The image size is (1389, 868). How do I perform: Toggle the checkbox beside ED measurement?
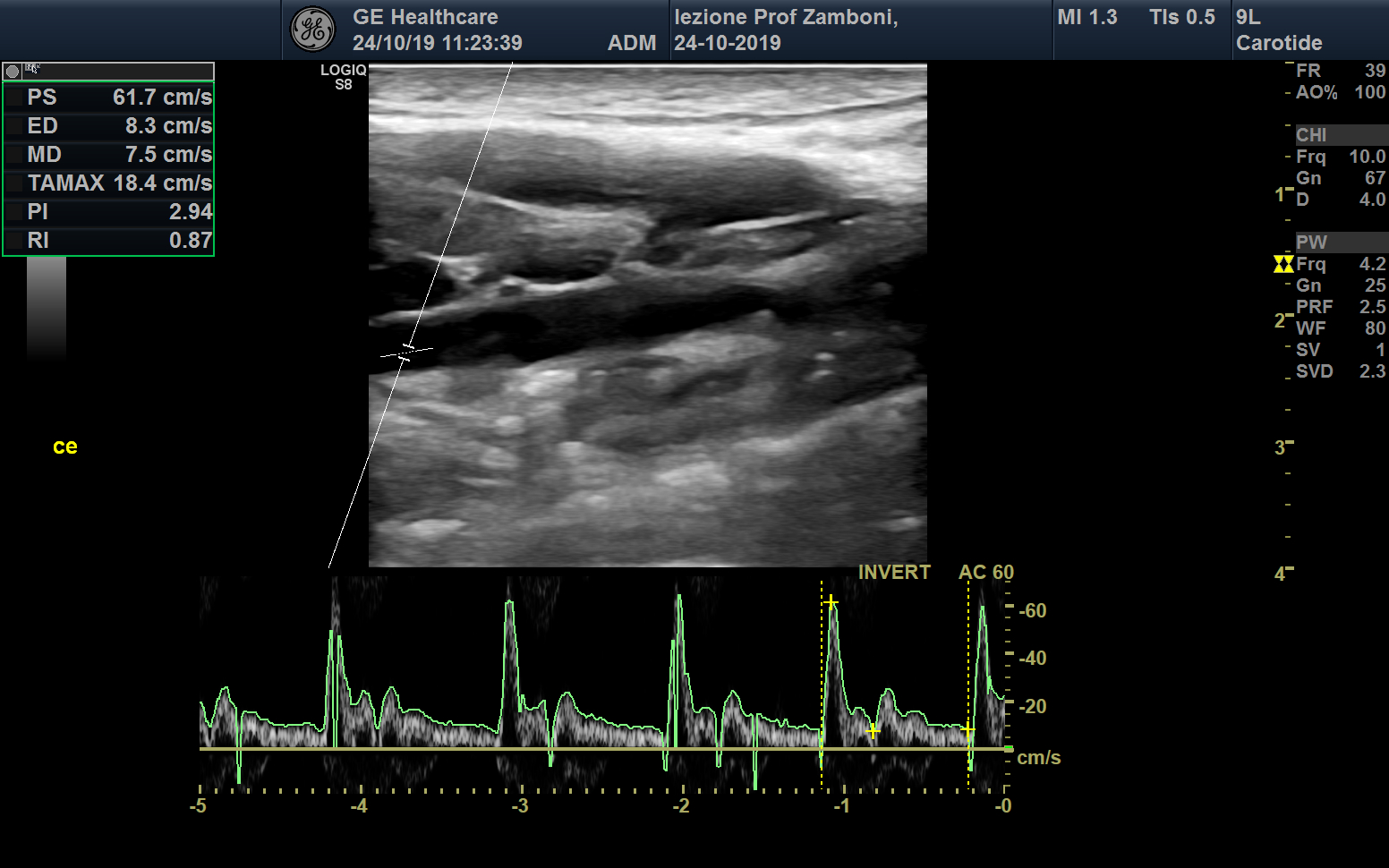(15, 126)
